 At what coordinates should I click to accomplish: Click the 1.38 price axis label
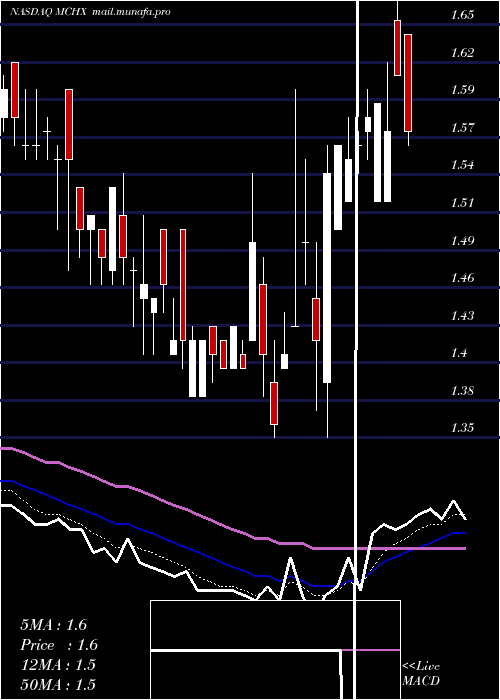click(x=462, y=391)
